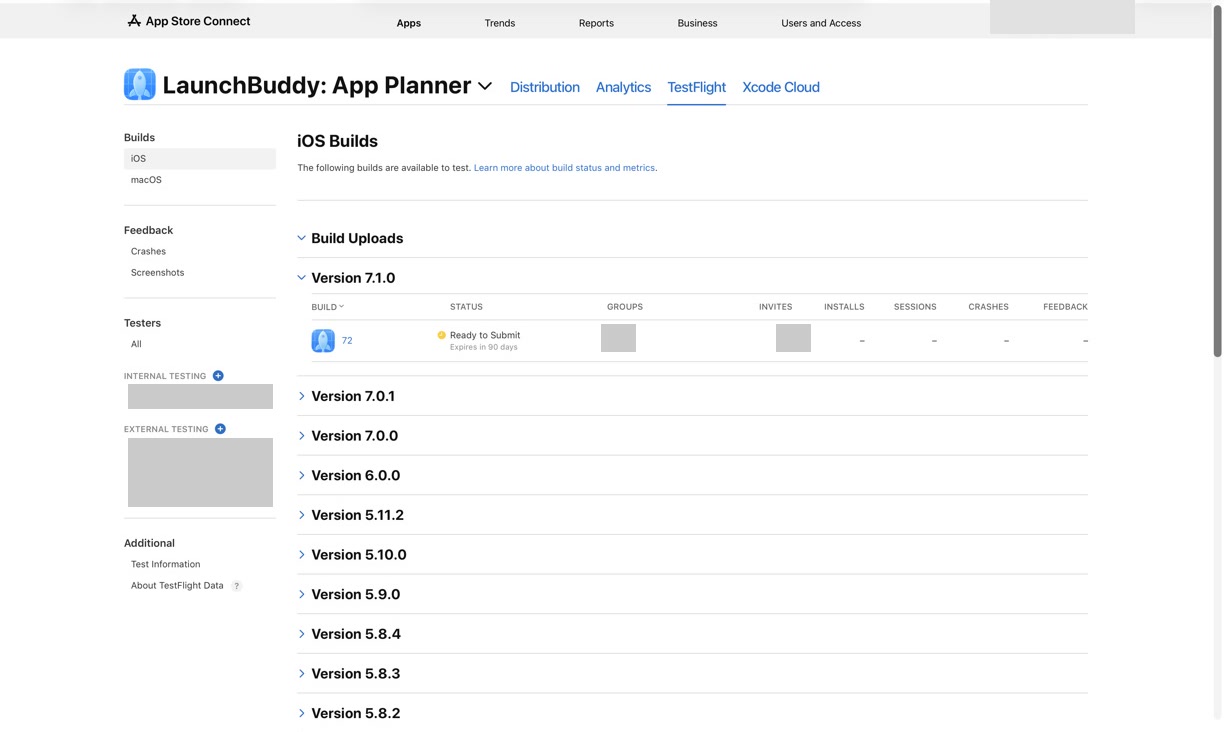
Task: Click the INVITES column header
Action: [775, 307]
